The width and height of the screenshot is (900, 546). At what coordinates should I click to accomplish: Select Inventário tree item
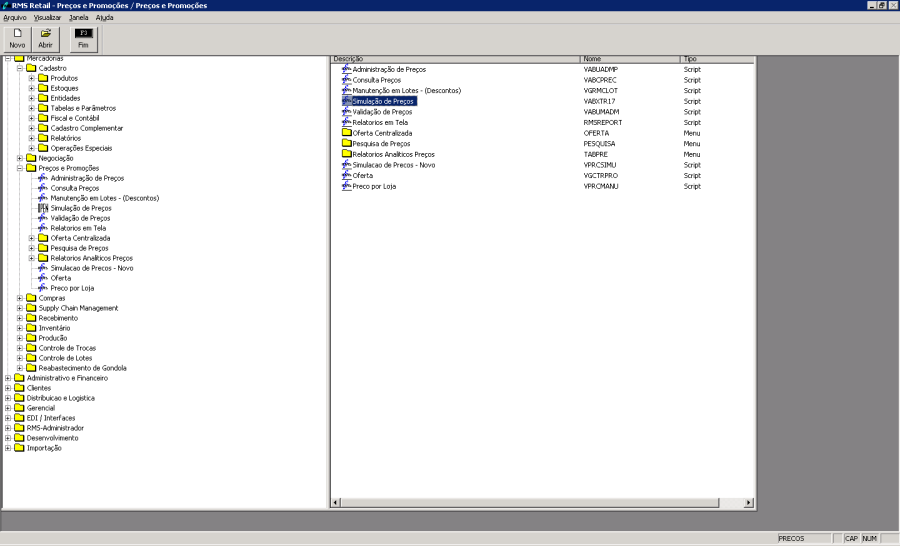click(55, 328)
